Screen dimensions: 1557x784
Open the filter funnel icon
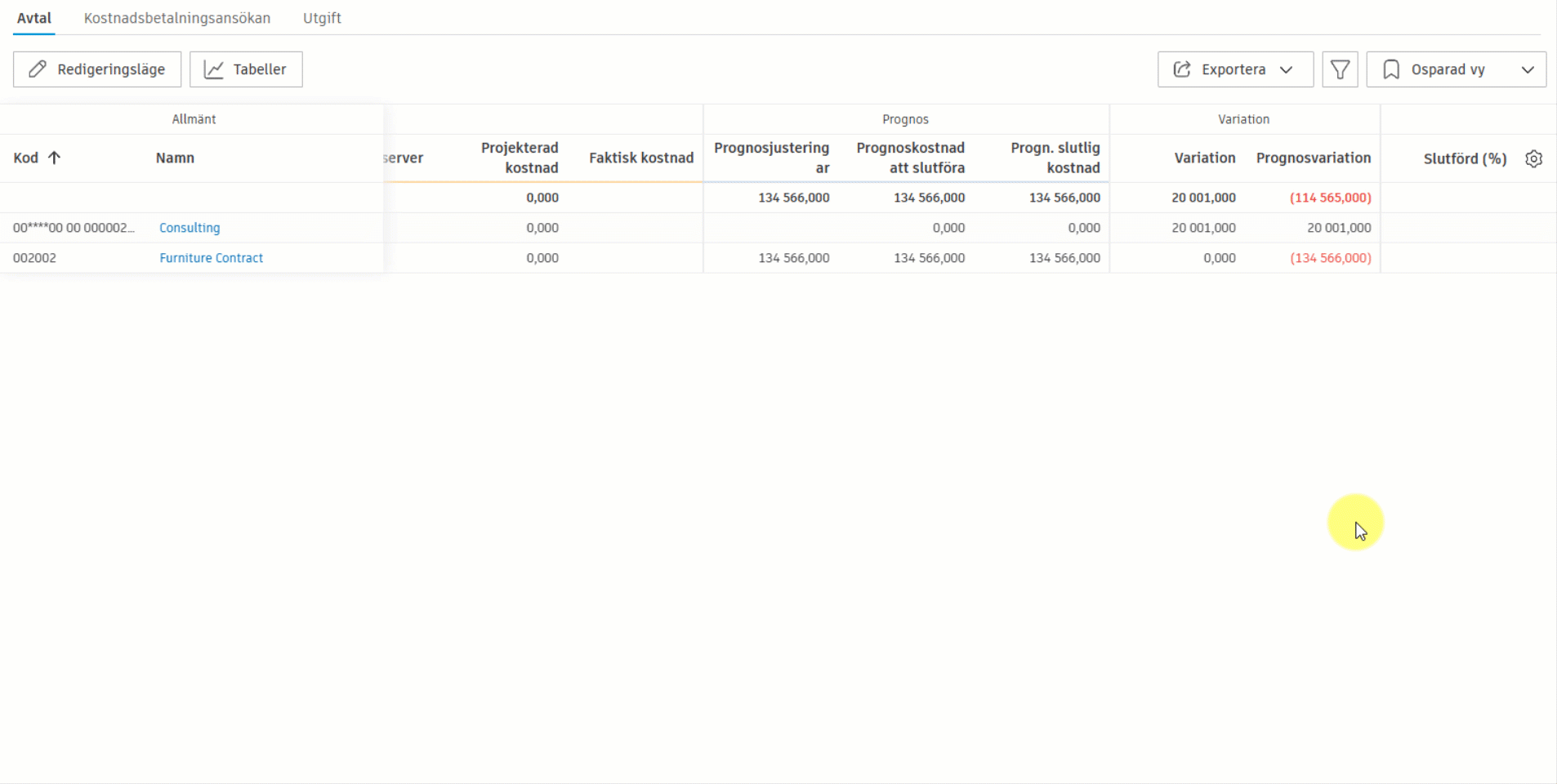click(x=1340, y=69)
